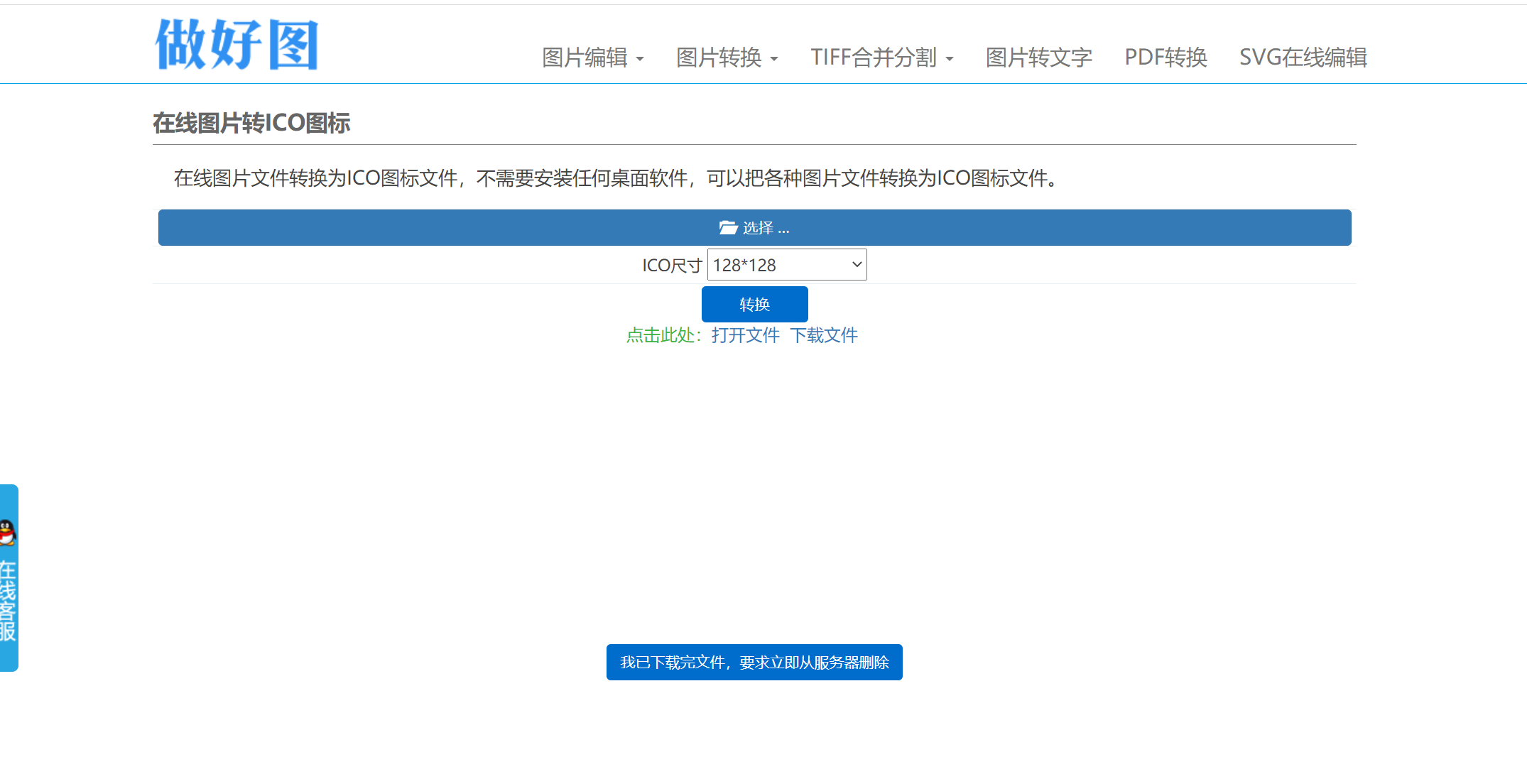Open the TIFF合并分割 menu
Screen dimensions: 1527x784
874,58
